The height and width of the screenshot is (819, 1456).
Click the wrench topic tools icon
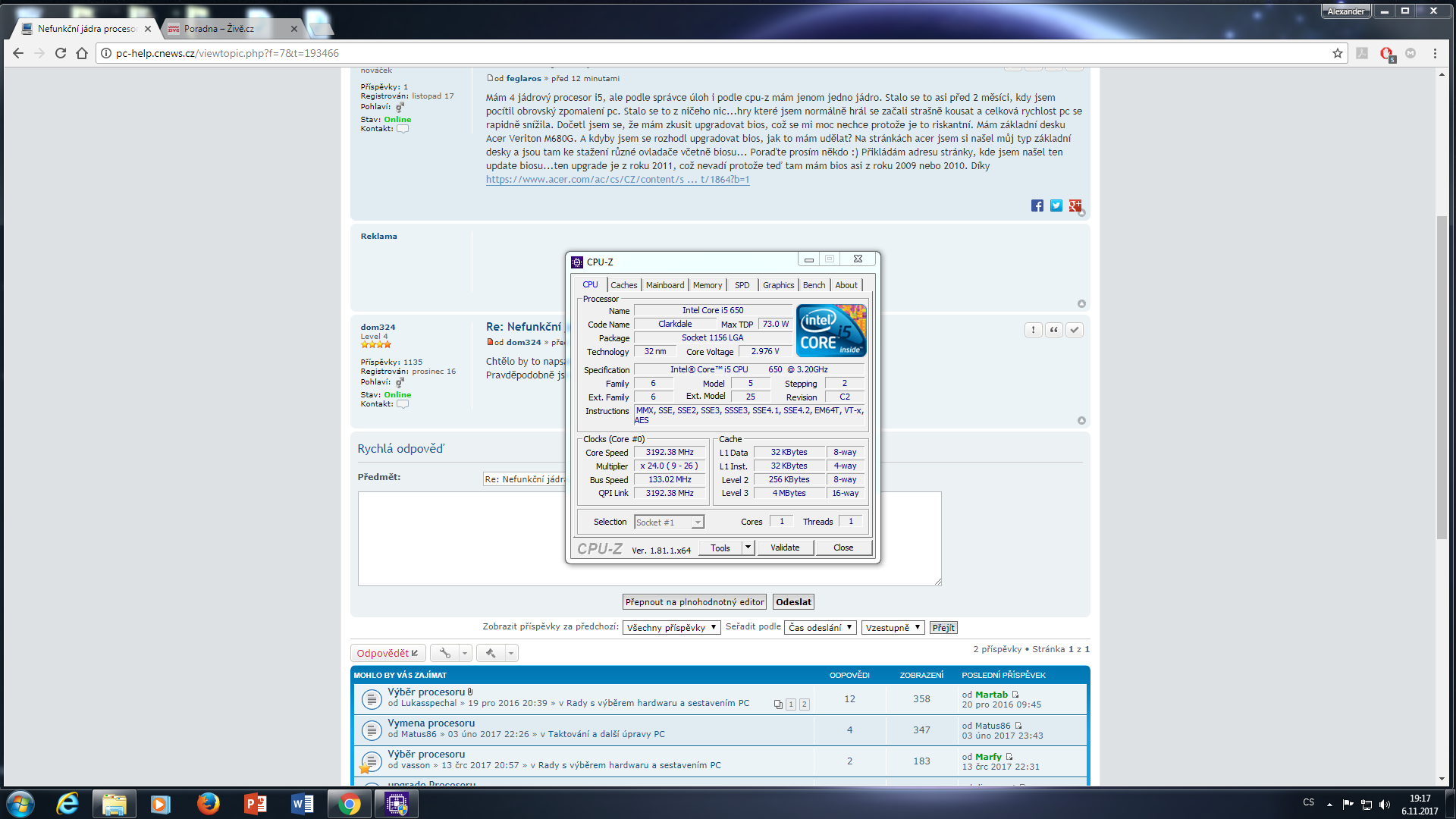444,653
